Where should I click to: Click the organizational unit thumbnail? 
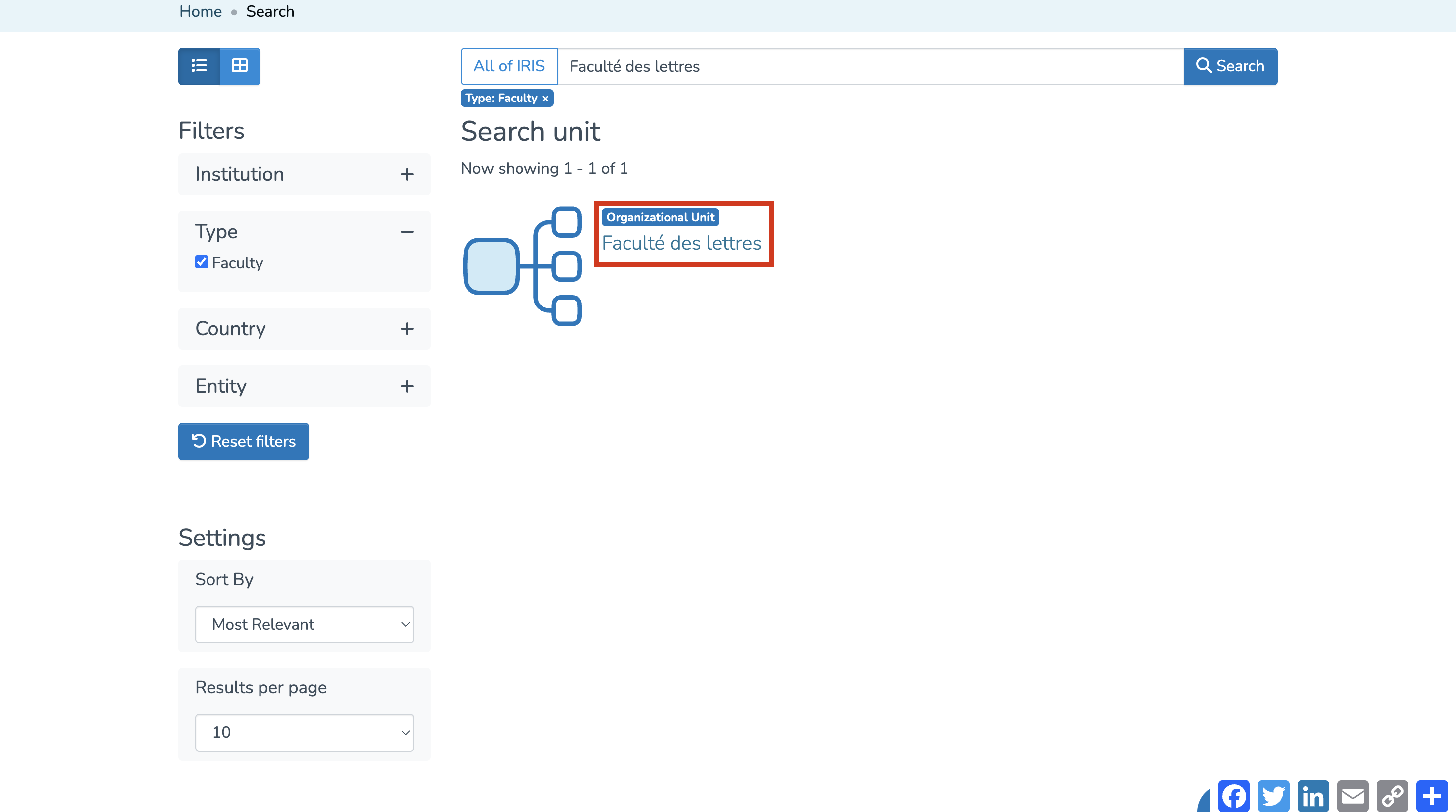click(522, 266)
